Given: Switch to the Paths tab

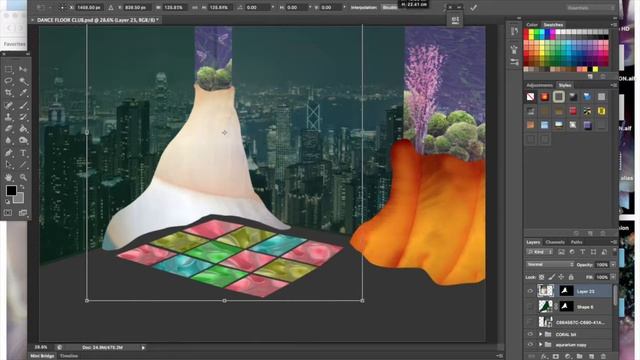Looking at the screenshot, I should [x=576, y=242].
